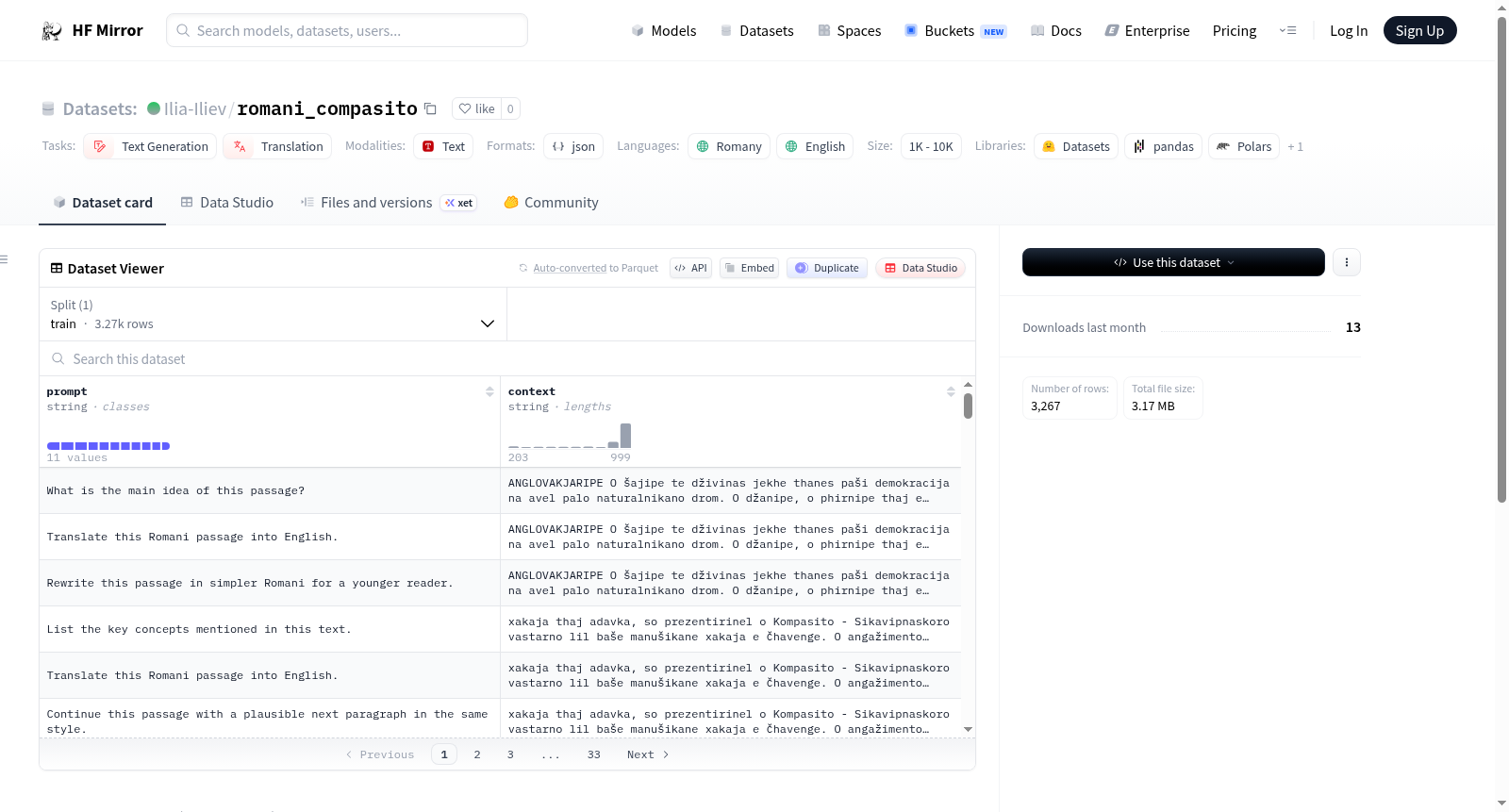Click Auto-converted to Parquet link
The width and height of the screenshot is (1509, 812).
pos(595,268)
